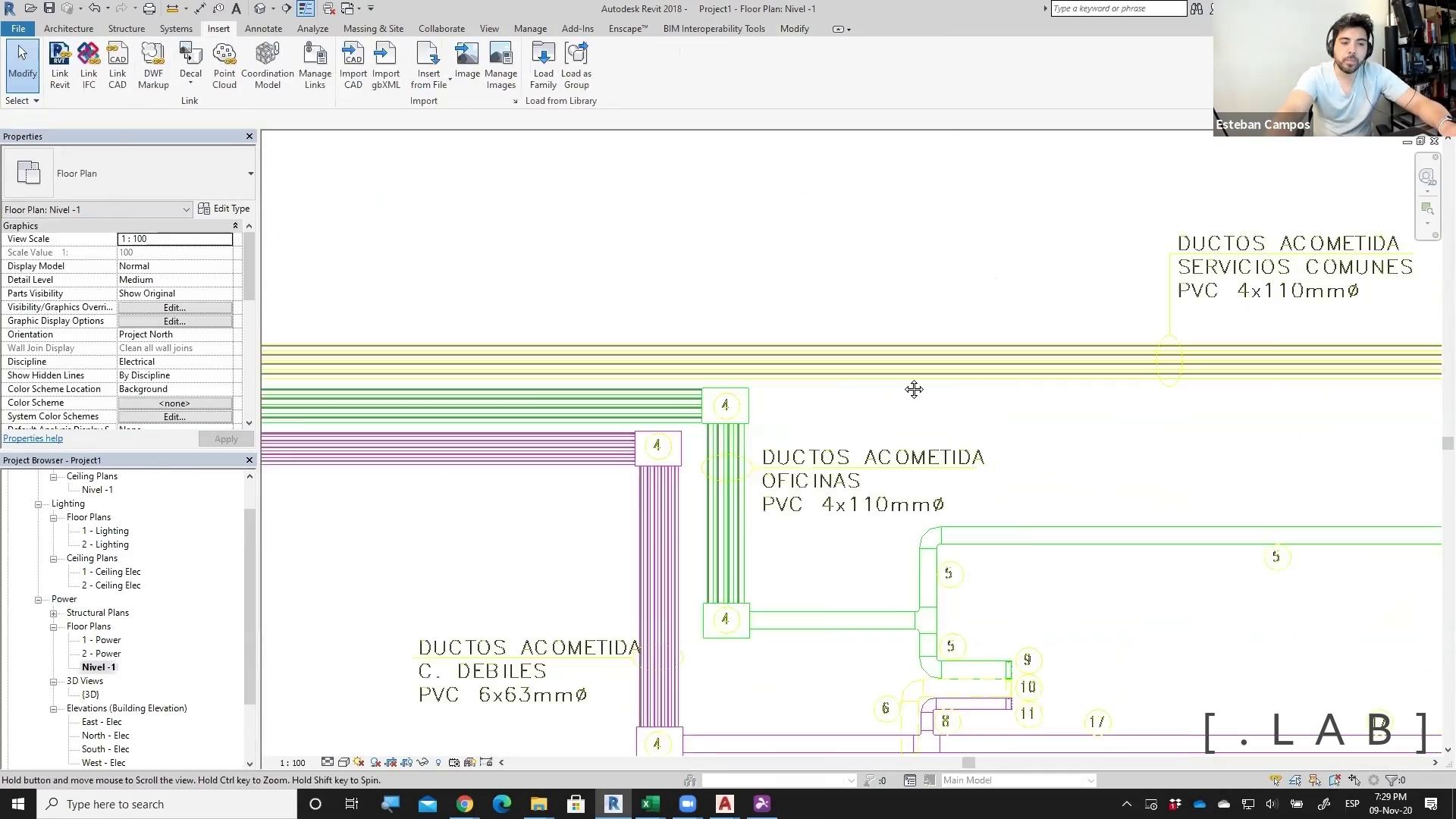Open Excel from the Windows taskbar

coord(651,804)
